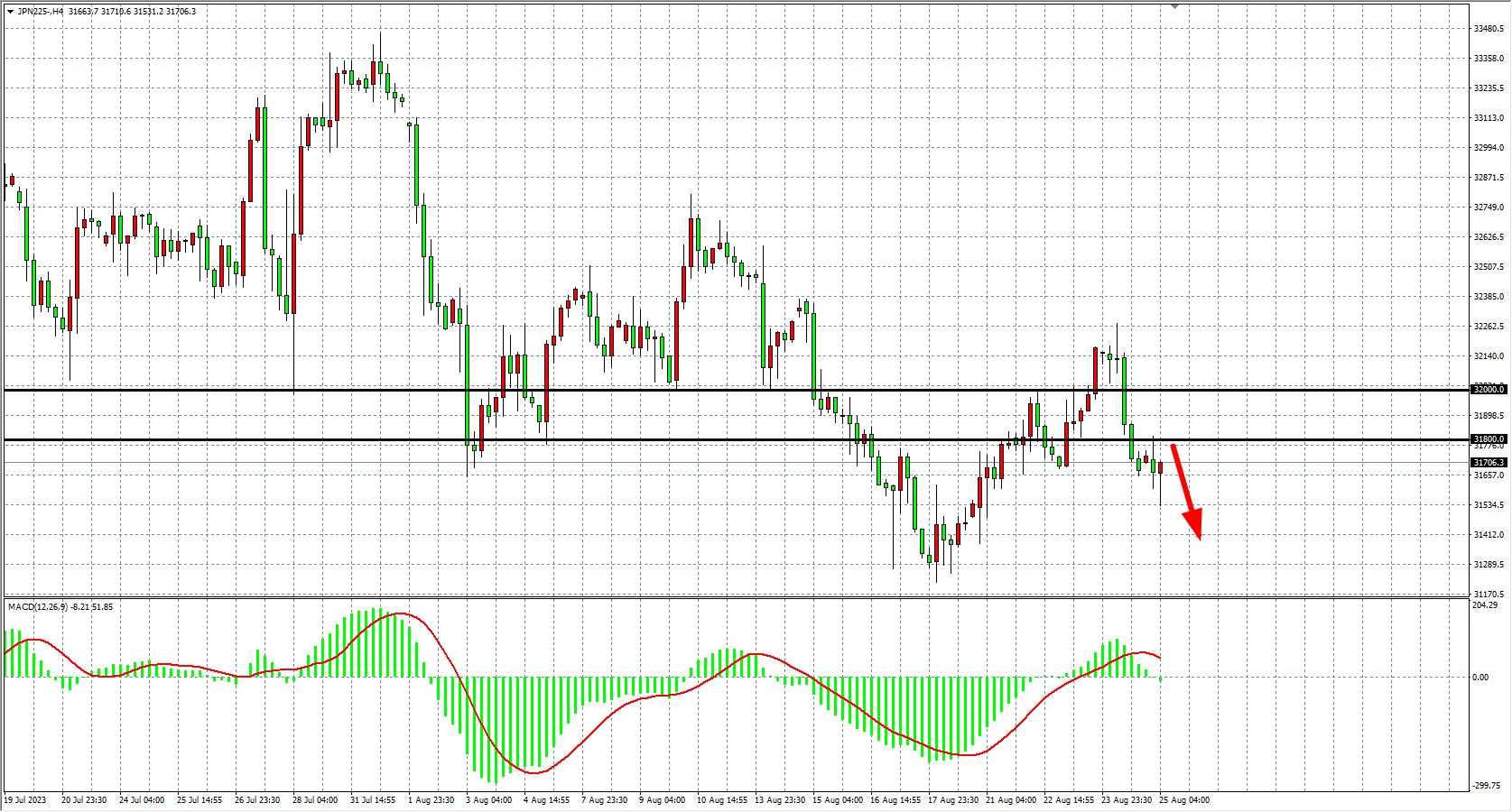
Task: Click the grey chart shift marker triangle
Action: tap(1174, 6)
